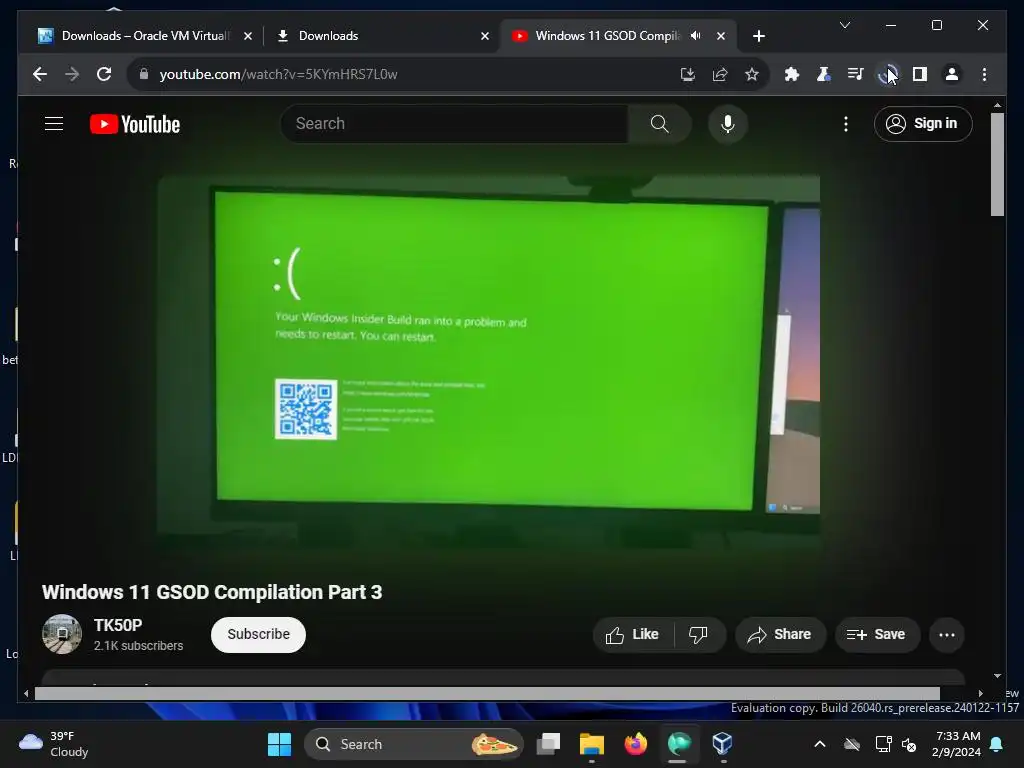Share this page via address bar icon

(x=720, y=74)
